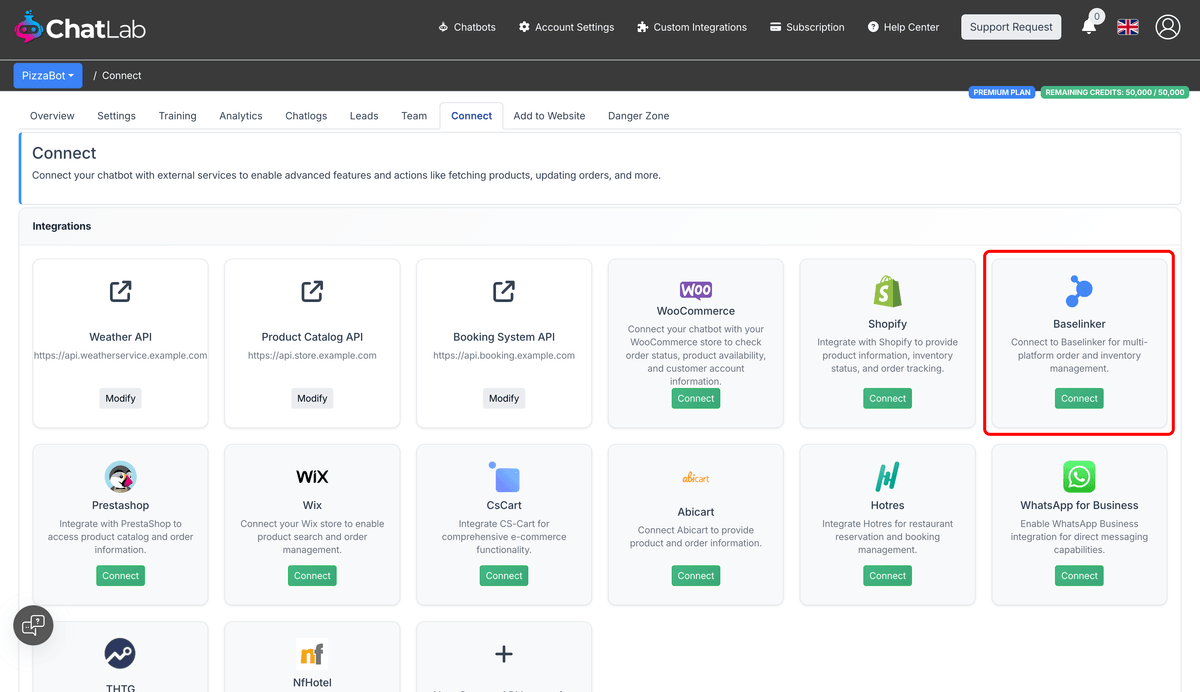Click the WooCommerce logo icon
1200x692 pixels.
[x=695, y=290]
